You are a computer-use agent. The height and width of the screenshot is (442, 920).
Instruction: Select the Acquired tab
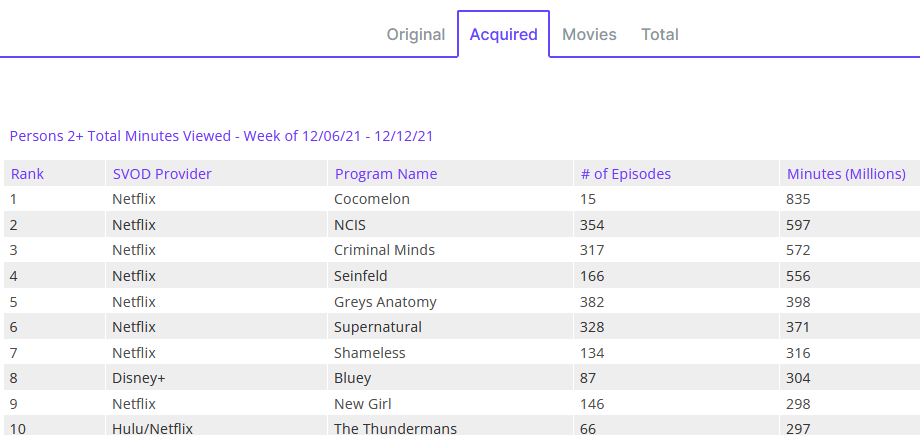tap(503, 34)
